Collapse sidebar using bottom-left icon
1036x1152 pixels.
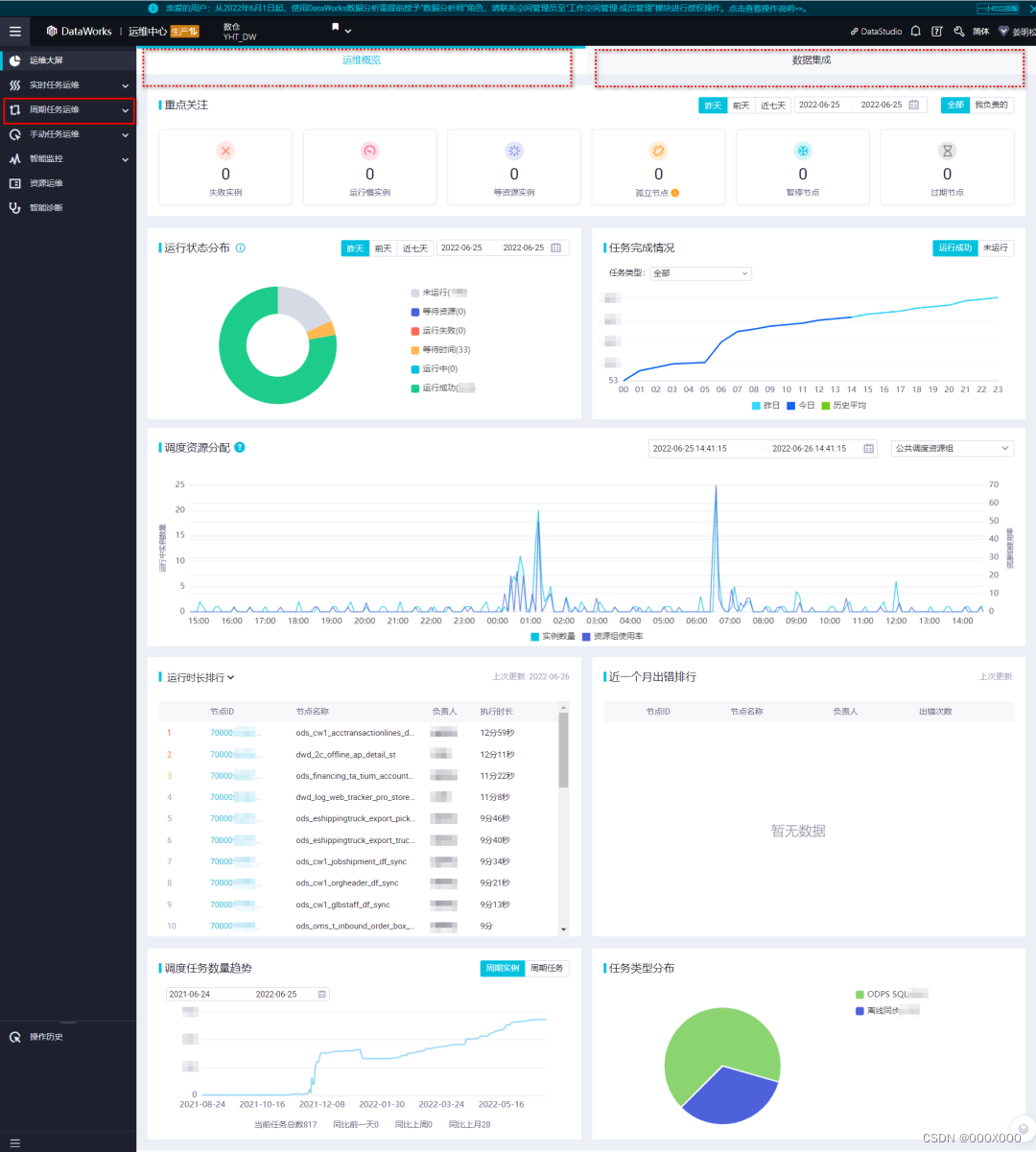coord(14,1142)
